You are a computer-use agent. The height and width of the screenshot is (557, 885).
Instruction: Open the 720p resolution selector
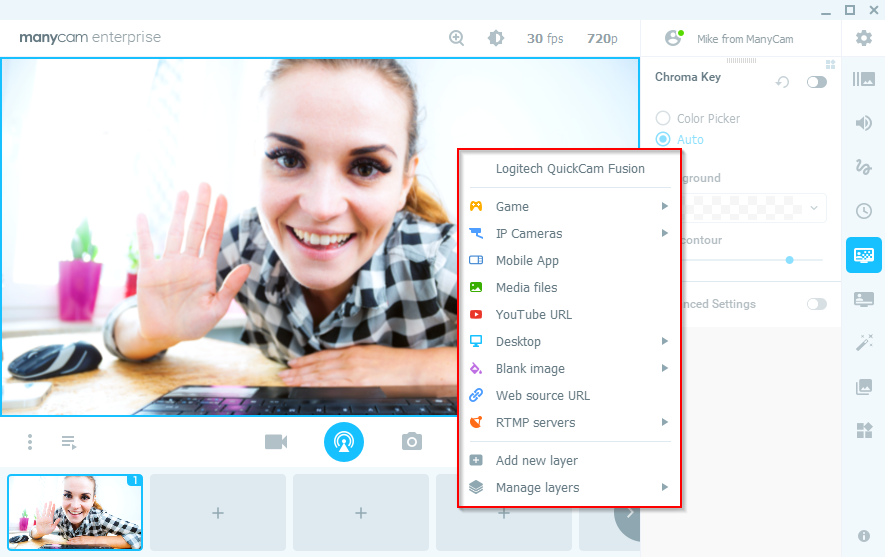[602, 38]
